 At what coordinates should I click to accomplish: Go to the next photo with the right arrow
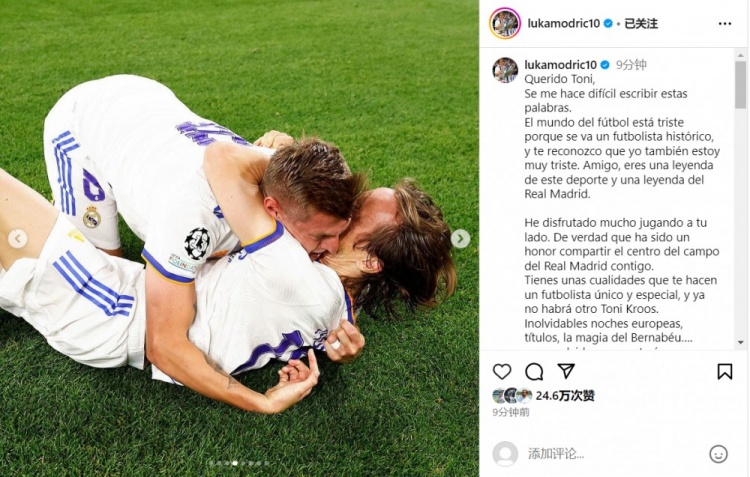coord(460,238)
